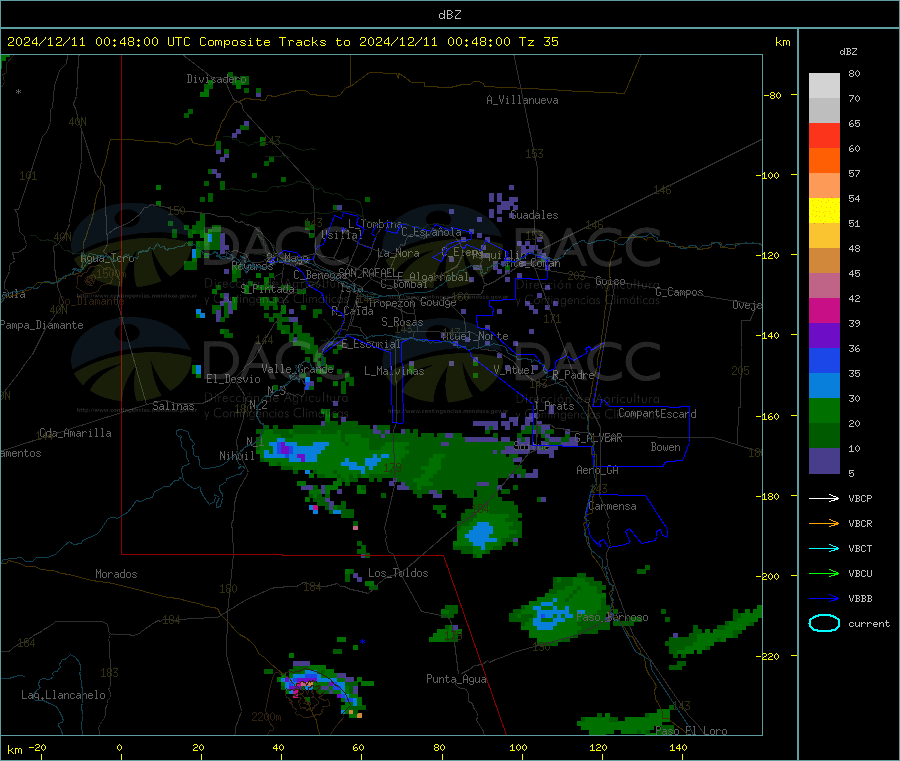Click the white VBCP arrow legend icon
900x761 pixels.
coord(824,498)
